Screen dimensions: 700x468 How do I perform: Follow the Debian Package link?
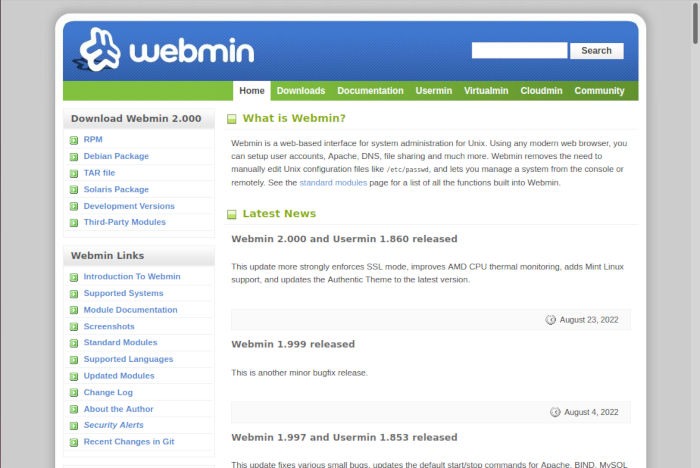[116, 156]
